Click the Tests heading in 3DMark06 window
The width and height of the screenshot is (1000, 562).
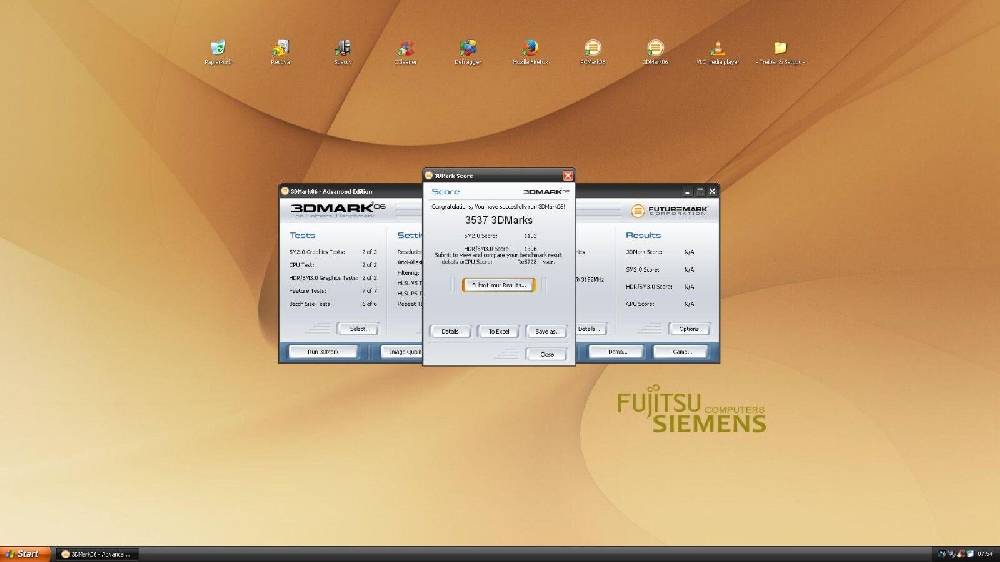pyautogui.click(x=302, y=235)
